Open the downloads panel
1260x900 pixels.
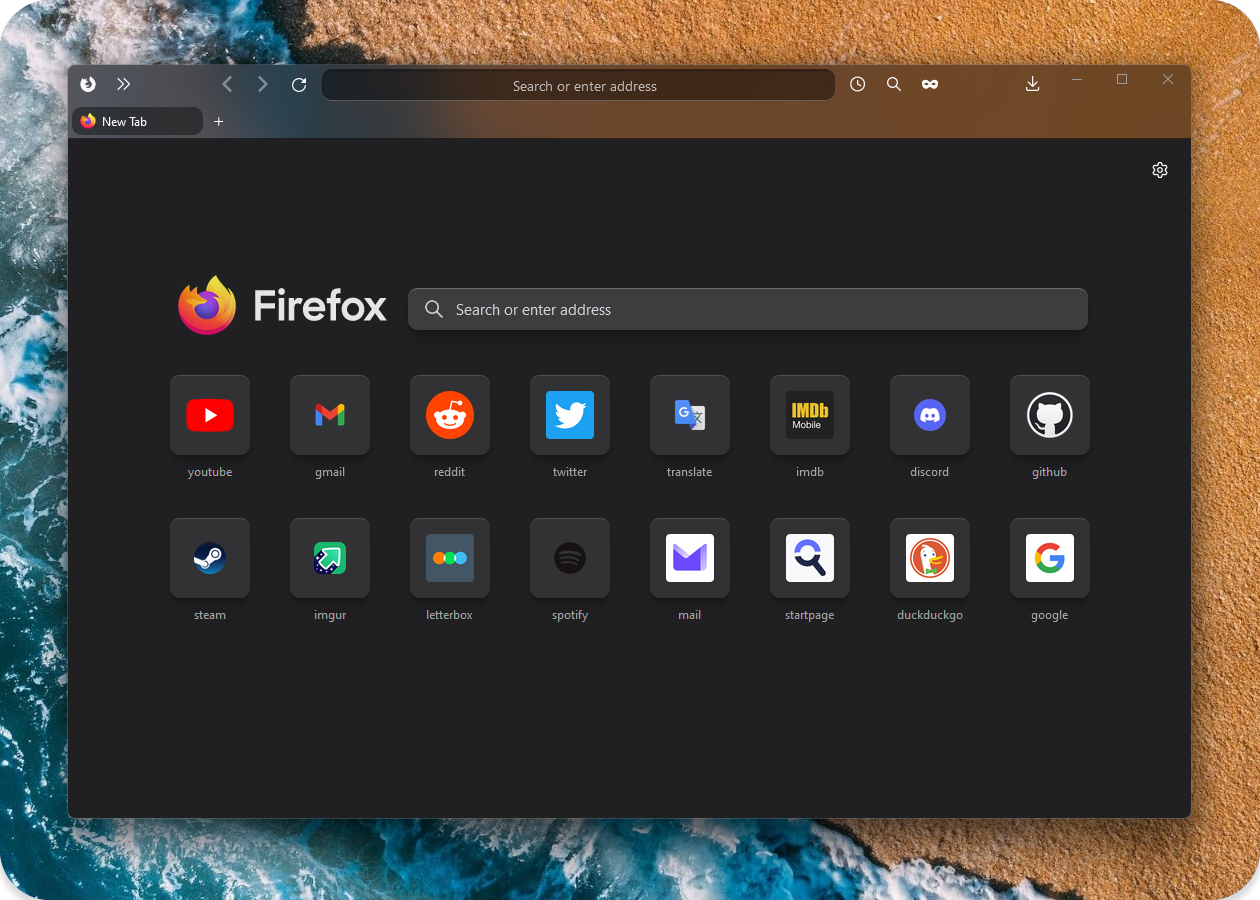1032,84
